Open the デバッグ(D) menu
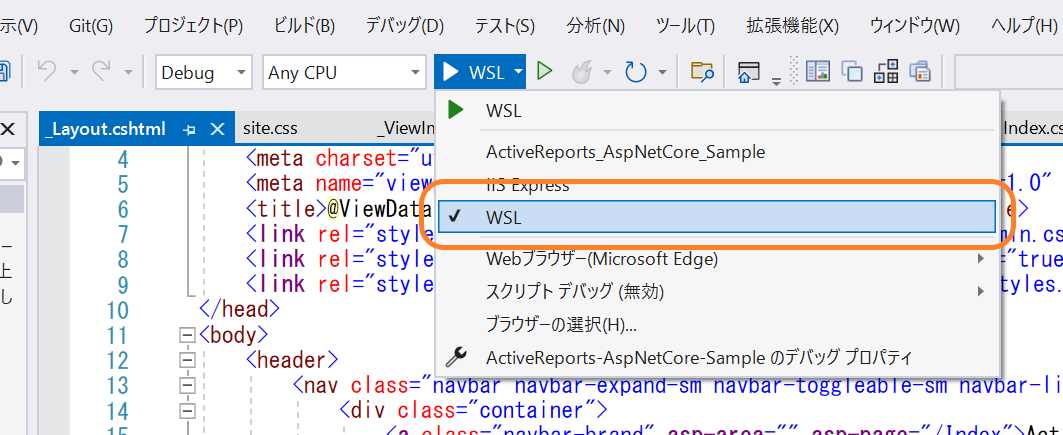 coord(405,26)
